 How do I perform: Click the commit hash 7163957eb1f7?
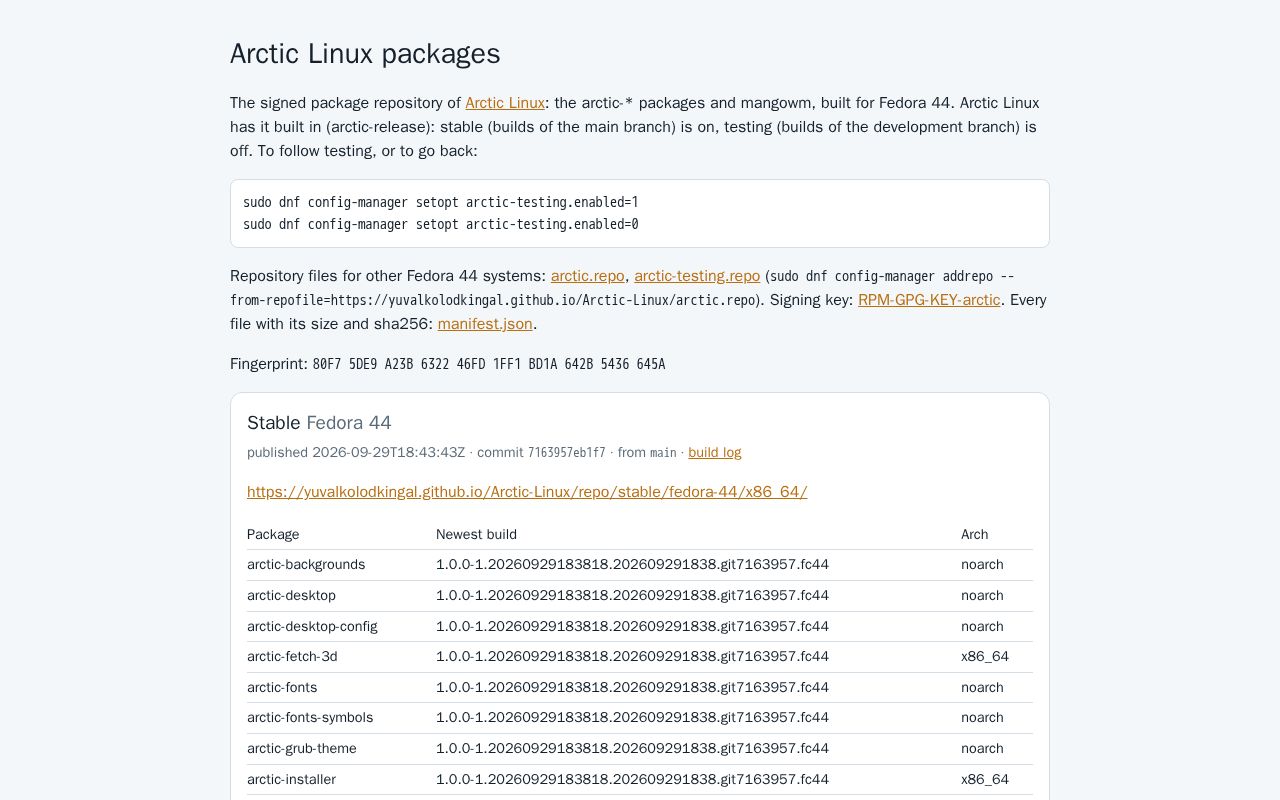click(x=567, y=452)
